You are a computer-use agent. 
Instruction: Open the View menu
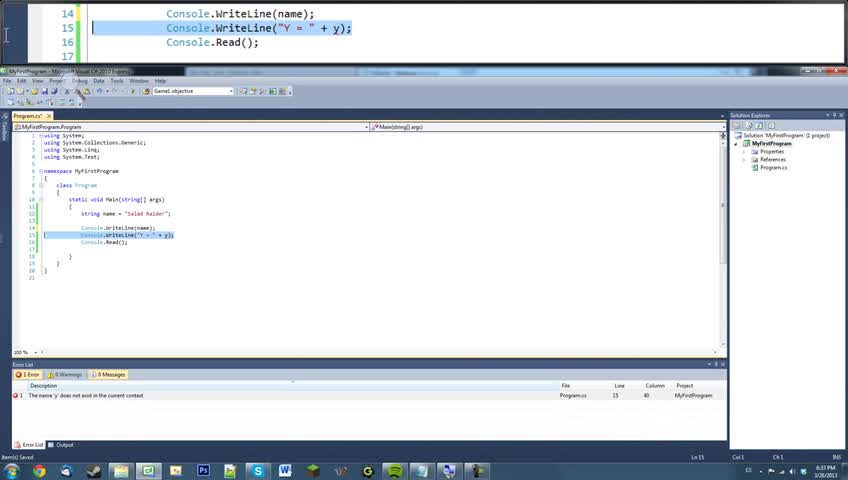tap(37, 81)
